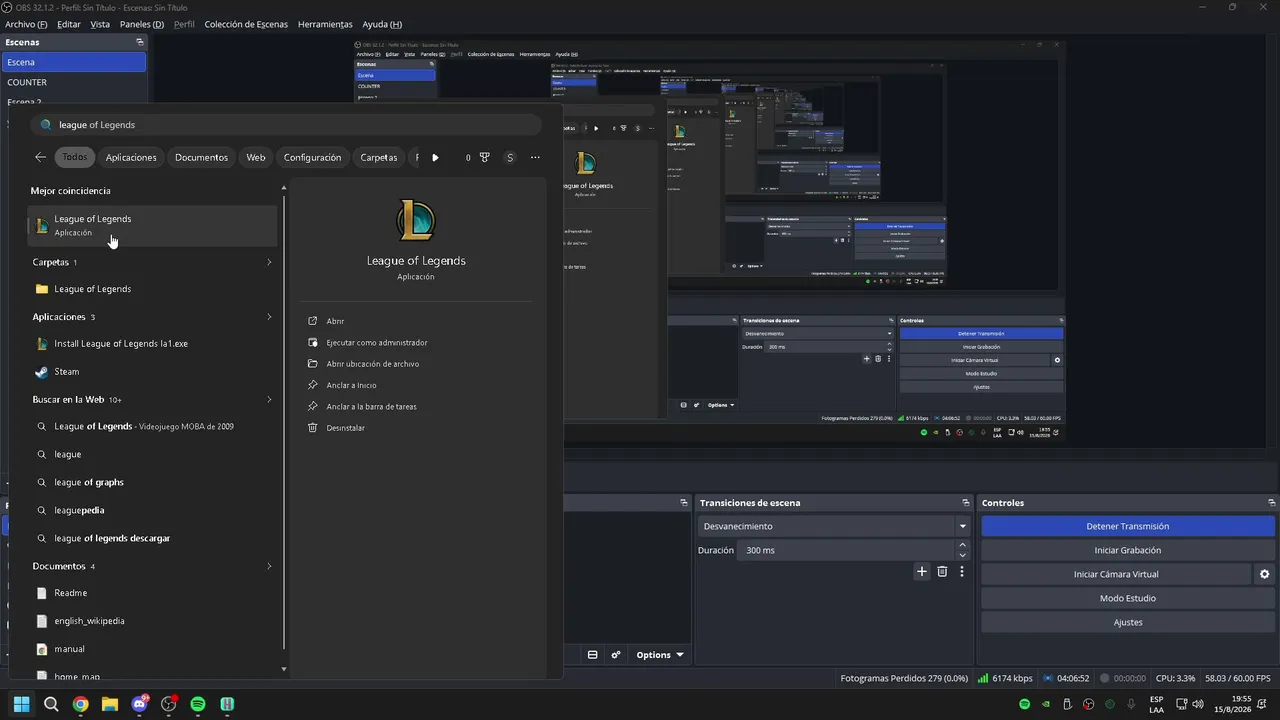
Task: Click the Duración 300 ms field
Action: (847, 550)
